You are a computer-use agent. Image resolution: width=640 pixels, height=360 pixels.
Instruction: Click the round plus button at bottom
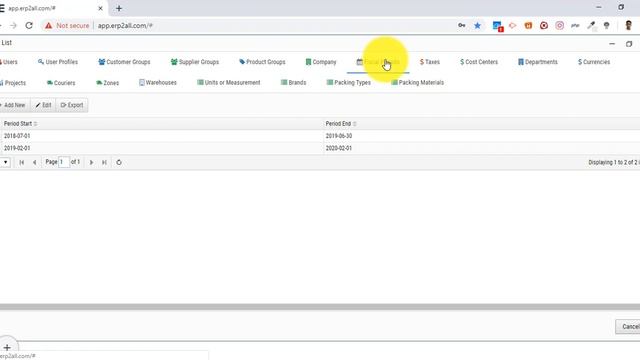pos(7,347)
